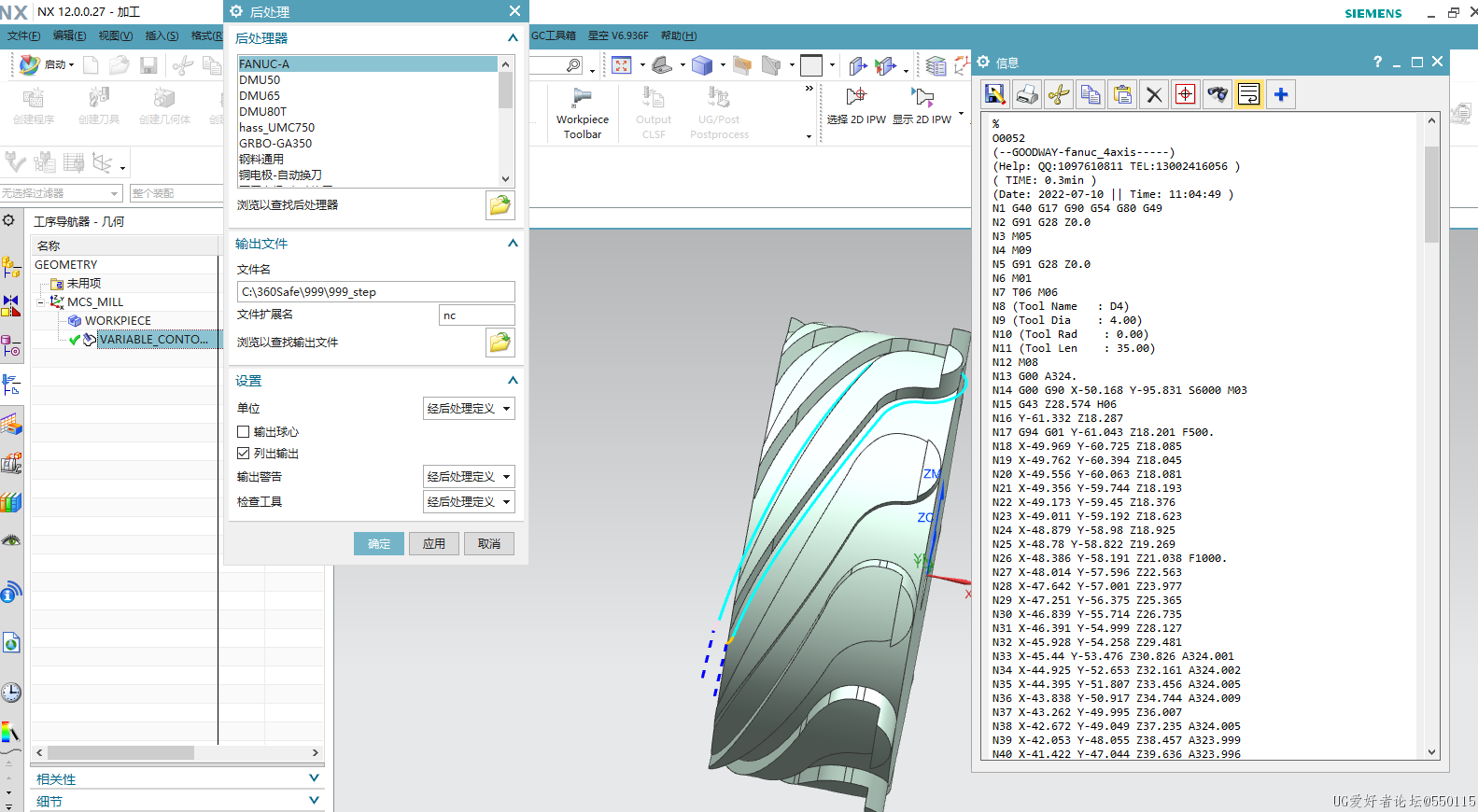Select the 未用项 tree item

coord(84,284)
